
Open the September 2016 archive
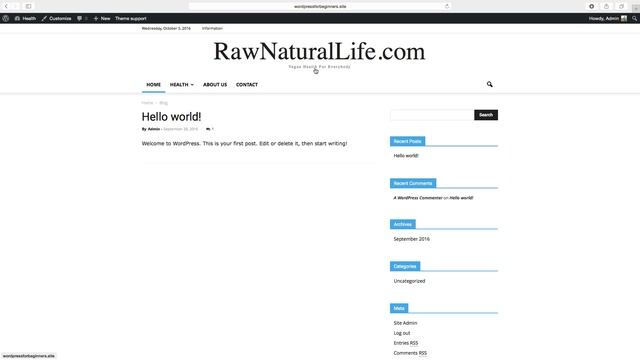[411, 239]
